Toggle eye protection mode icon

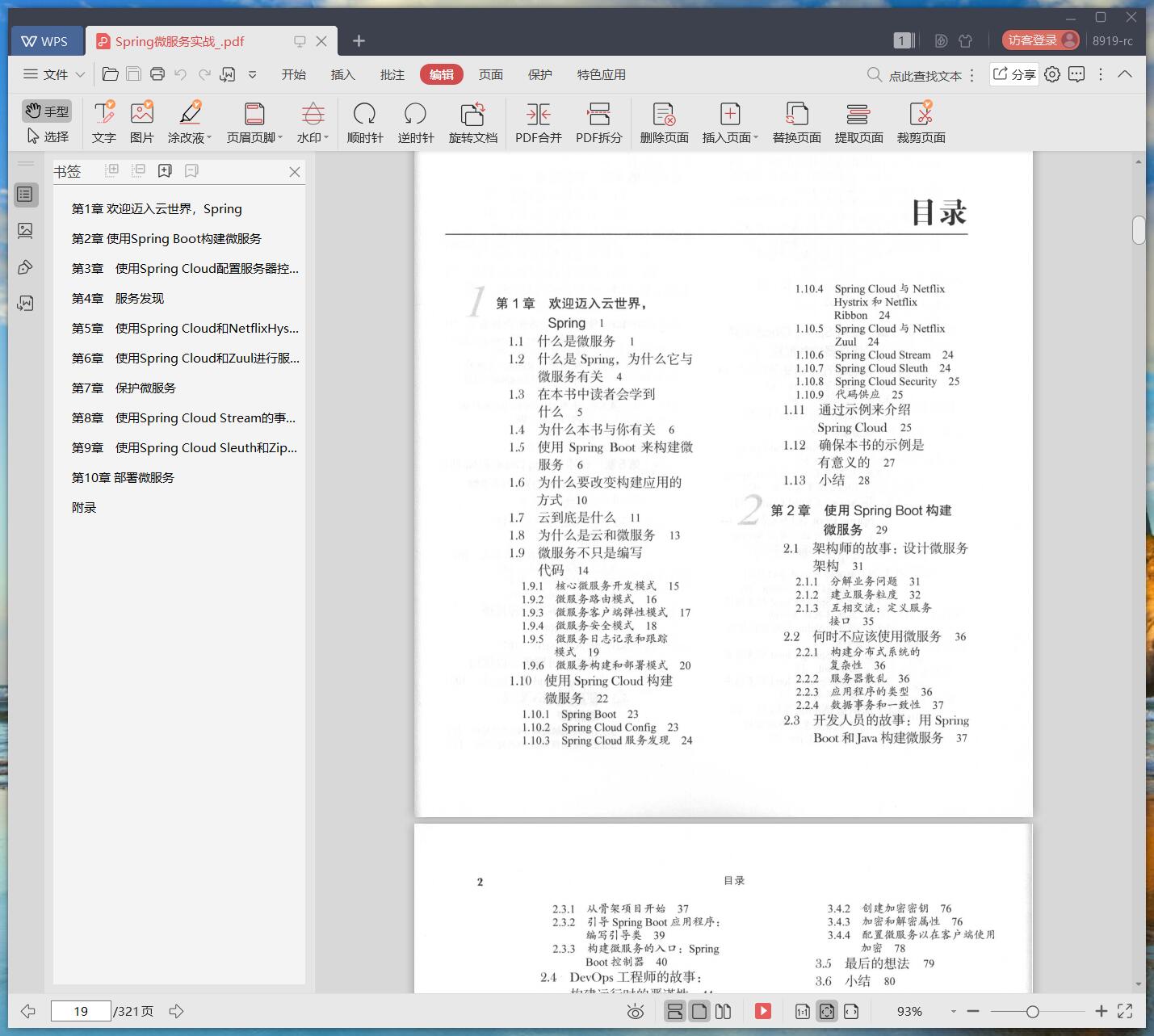coord(636,1011)
